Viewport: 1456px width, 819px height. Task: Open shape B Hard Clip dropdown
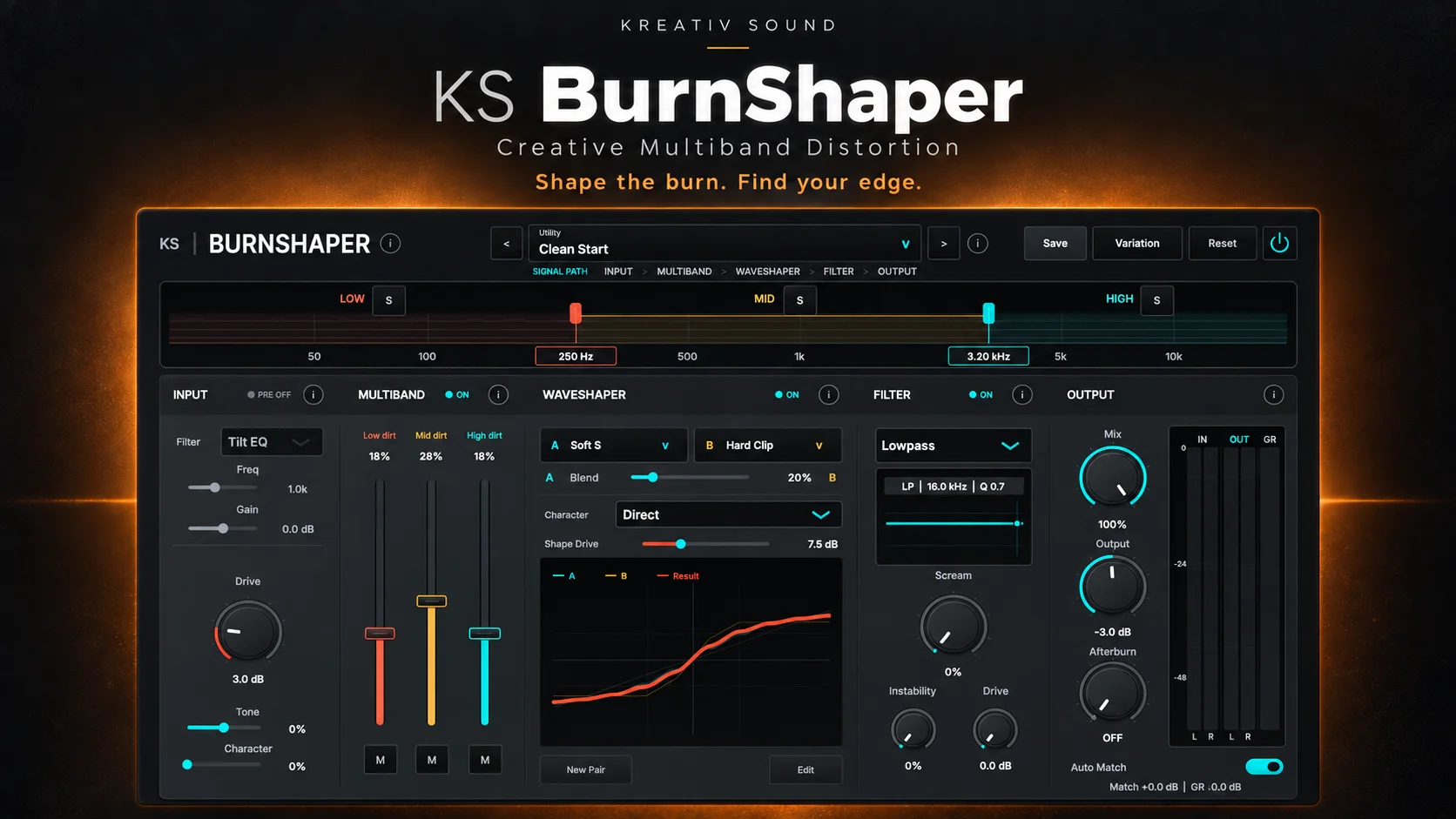[x=768, y=445]
